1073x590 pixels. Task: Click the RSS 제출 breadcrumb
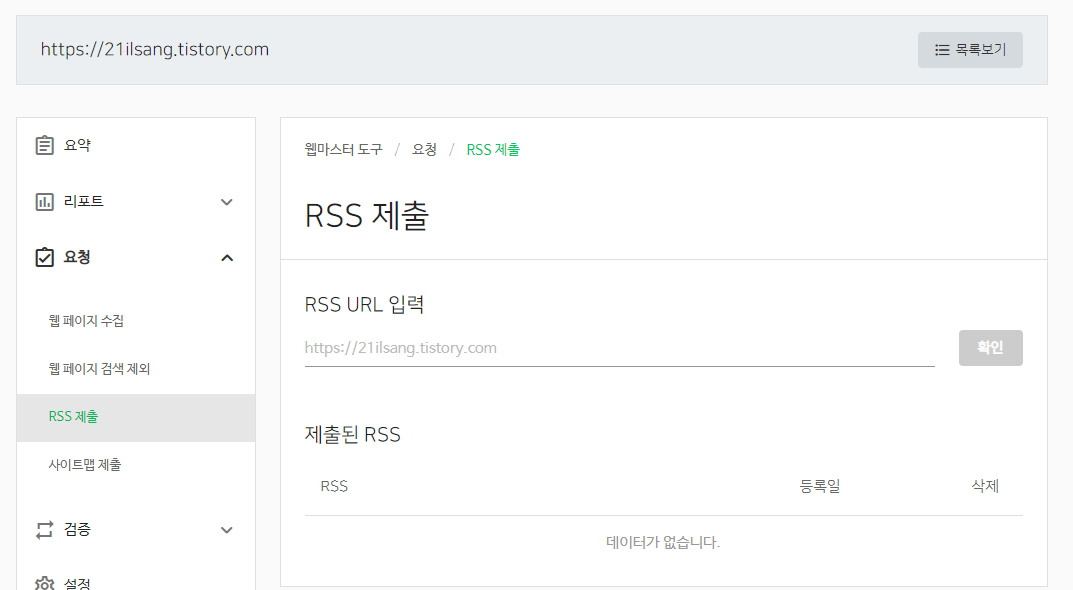click(x=493, y=149)
